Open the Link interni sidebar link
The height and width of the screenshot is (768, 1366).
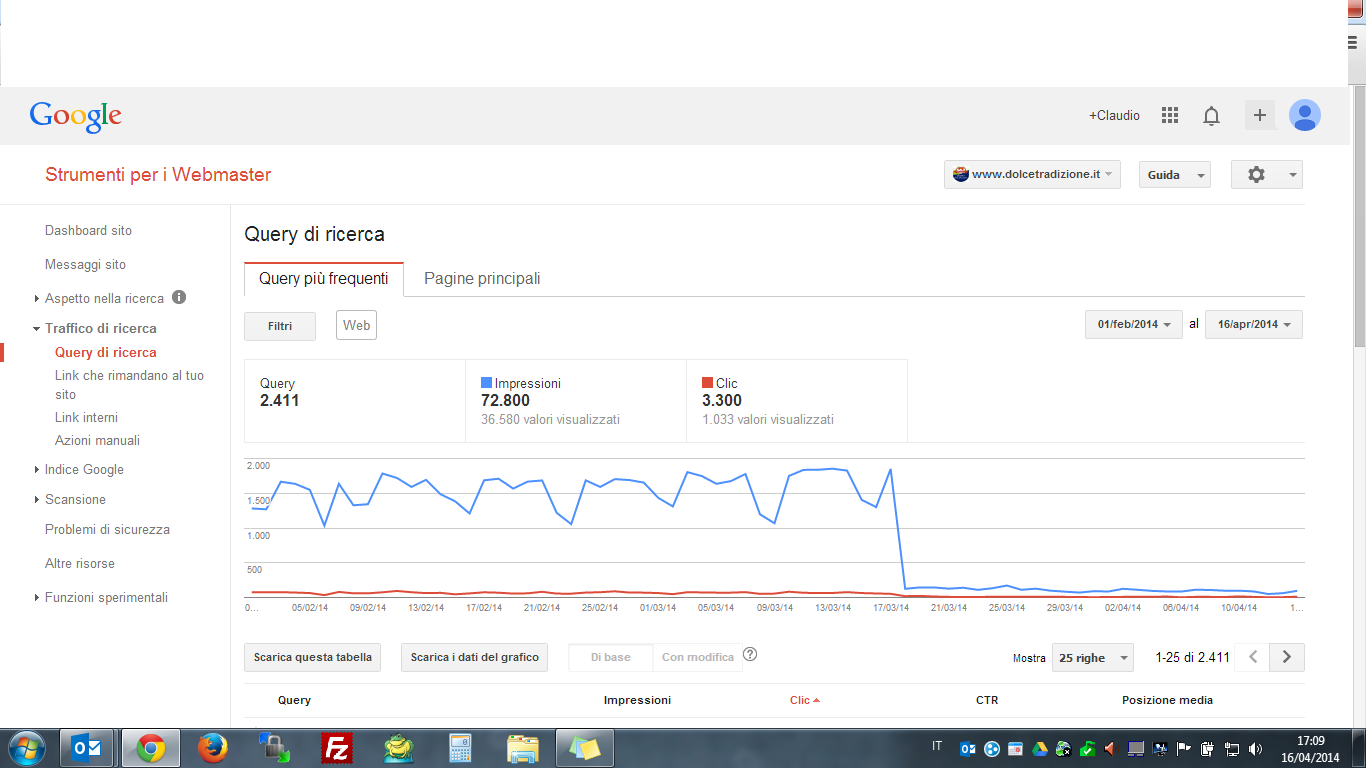coord(86,417)
